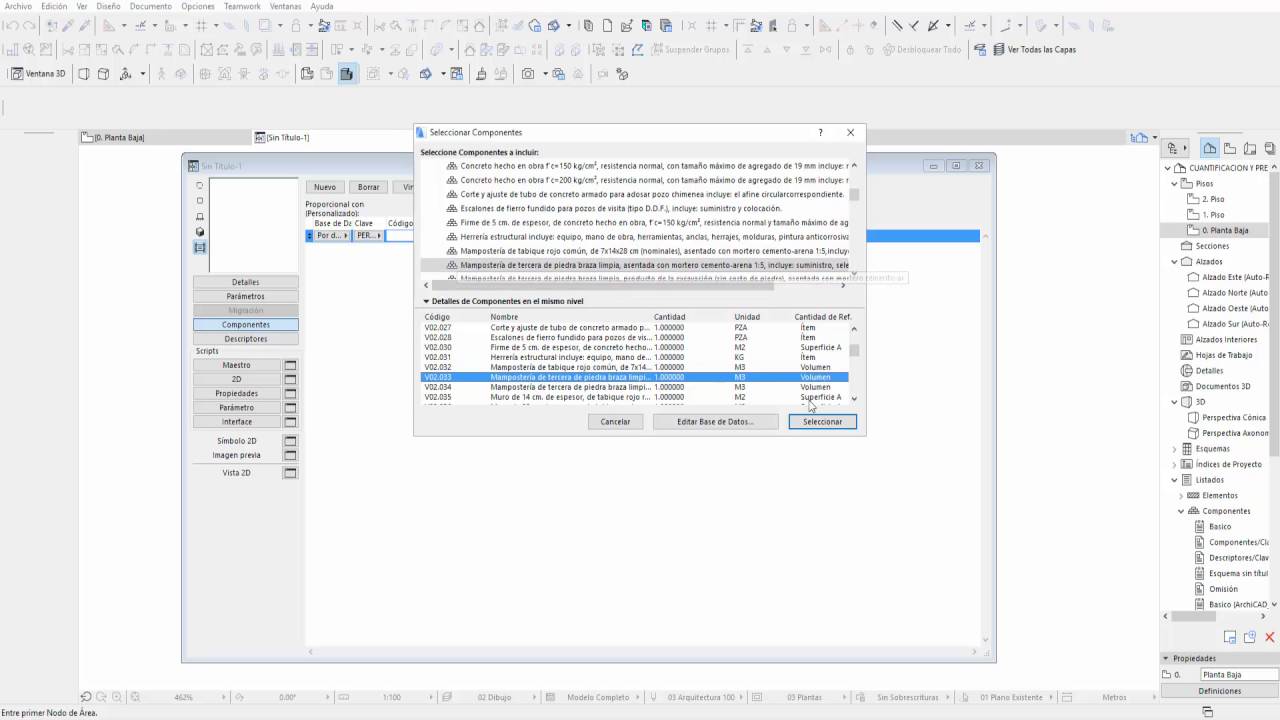The width and height of the screenshot is (1280, 720).
Task: Open the Símbolo 2D window icon
Action: (291, 441)
